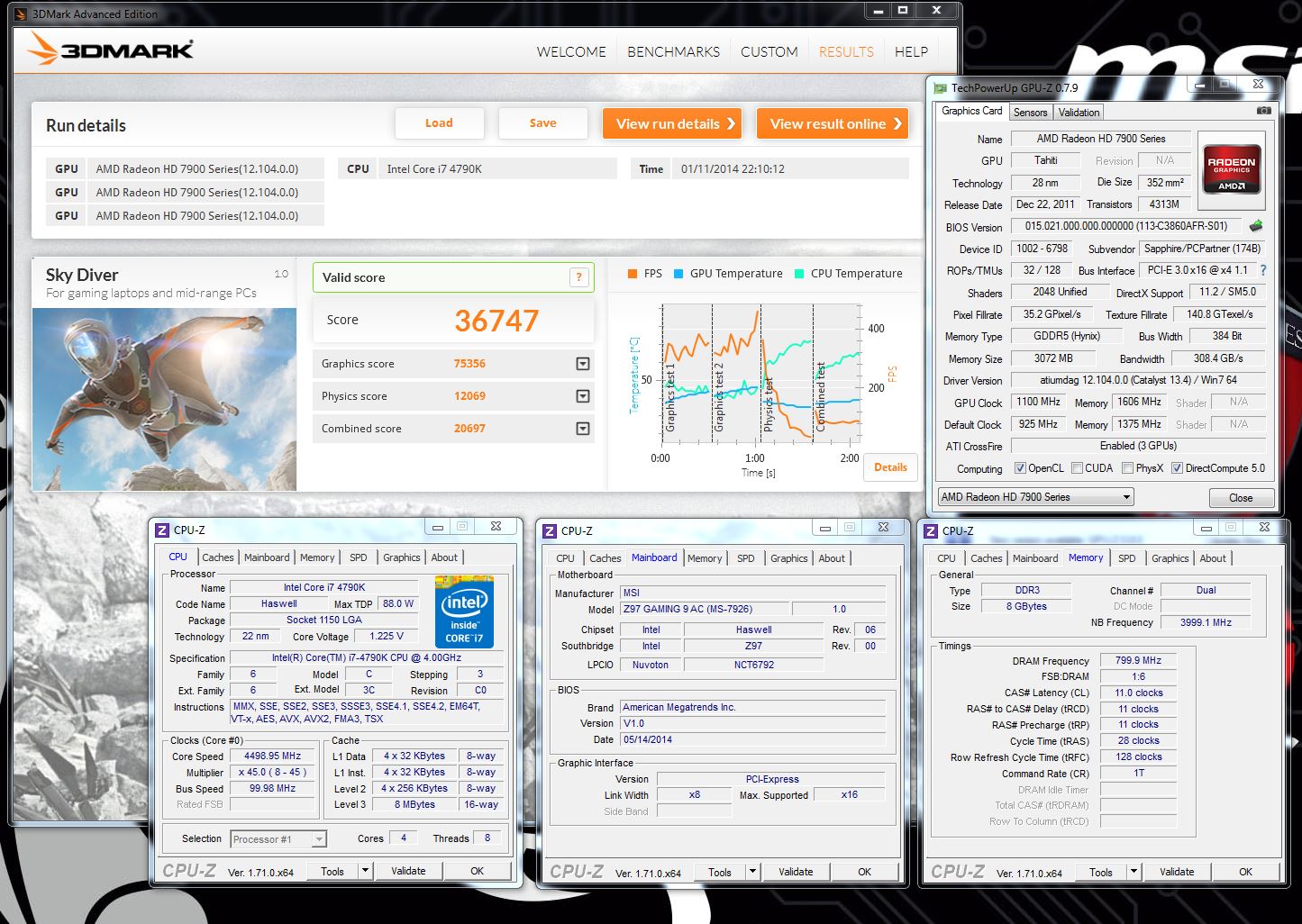Click View run details button
Image resolution: width=1302 pixels, height=924 pixels.
tap(672, 123)
